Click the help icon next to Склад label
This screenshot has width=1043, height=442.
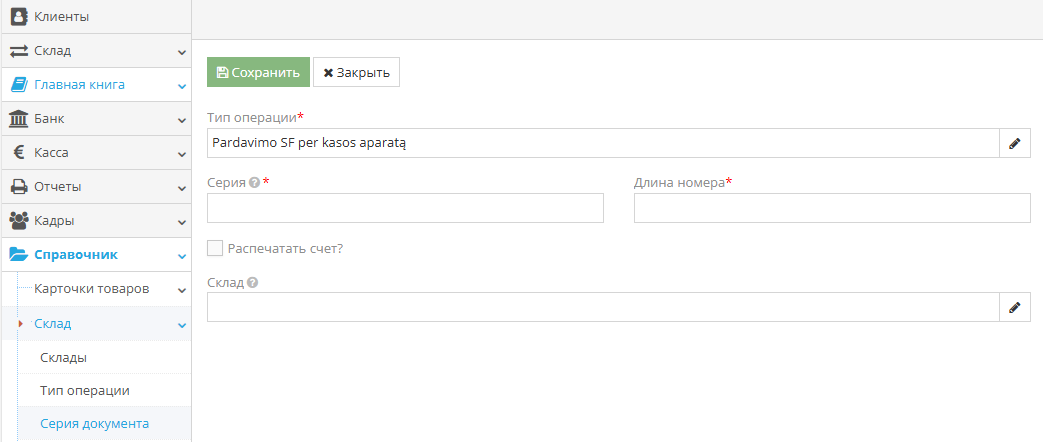click(252, 283)
